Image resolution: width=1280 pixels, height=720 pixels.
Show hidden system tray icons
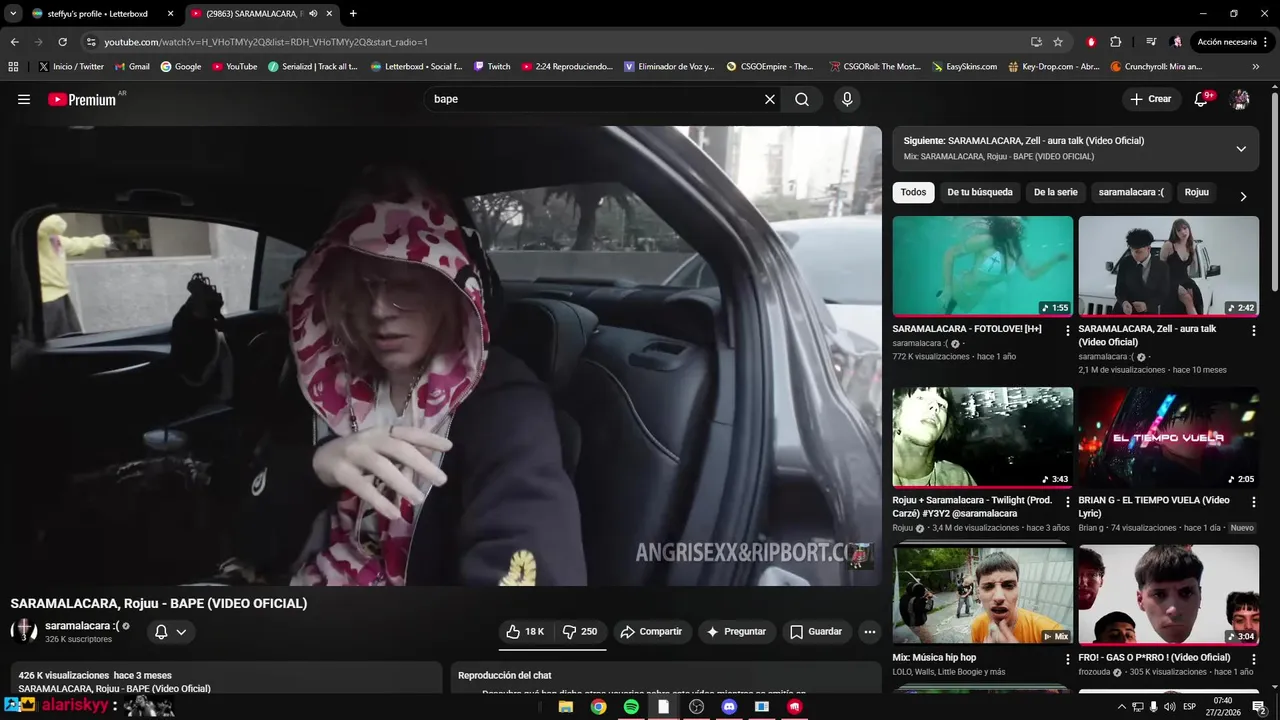coord(1121,707)
